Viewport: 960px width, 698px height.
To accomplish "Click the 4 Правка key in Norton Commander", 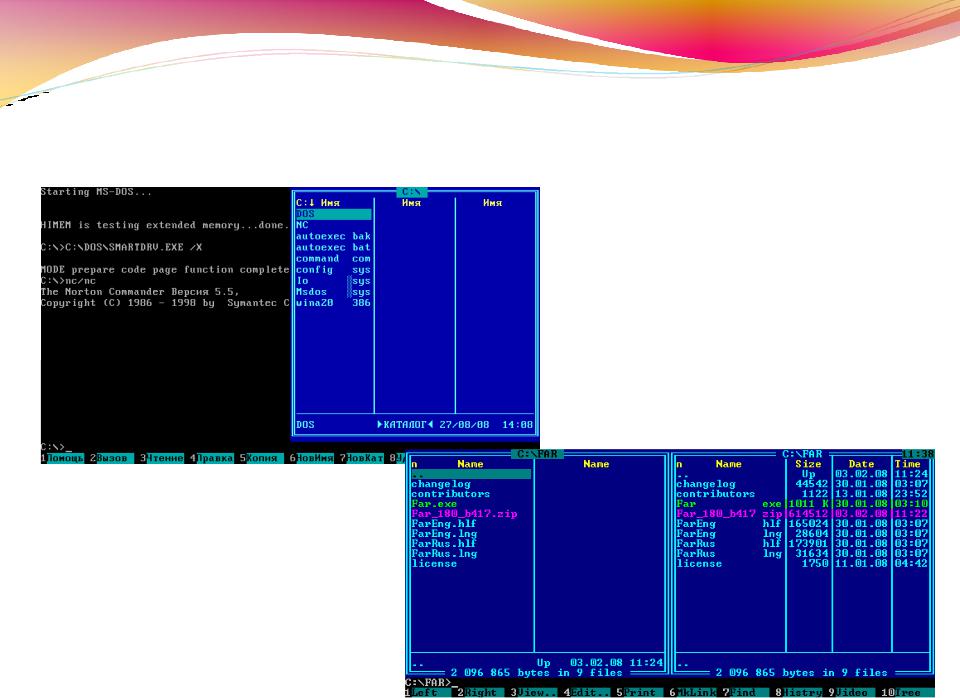I will pyautogui.click(x=211, y=458).
